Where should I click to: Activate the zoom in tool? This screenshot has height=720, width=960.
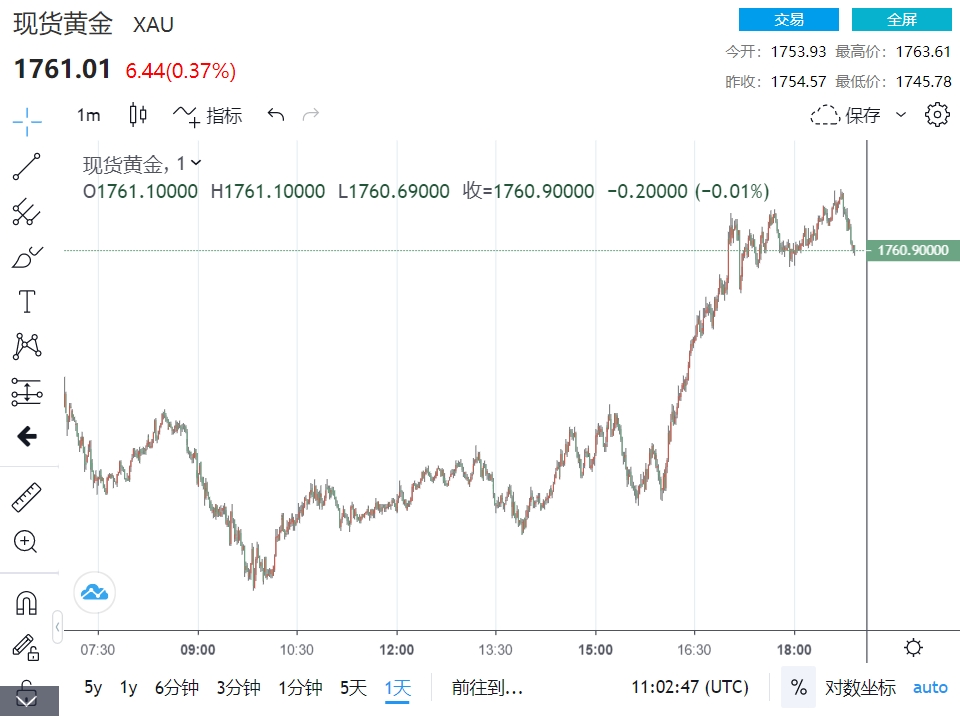point(27,542)
